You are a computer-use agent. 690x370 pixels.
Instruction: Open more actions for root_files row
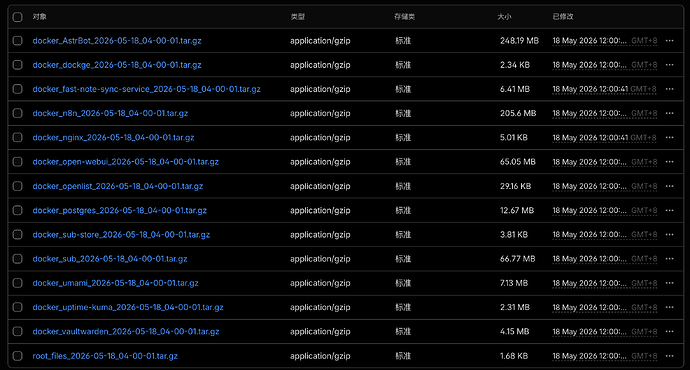669,355
